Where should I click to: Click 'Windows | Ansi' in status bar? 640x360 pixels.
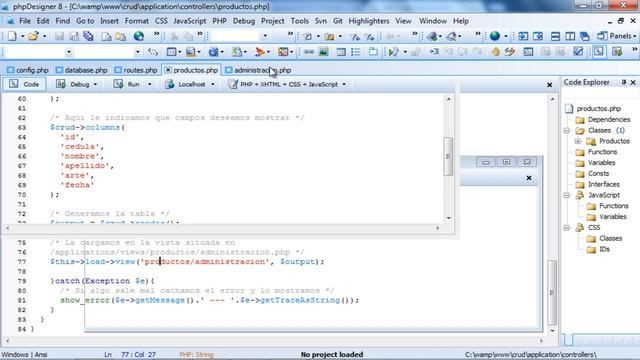24,355
